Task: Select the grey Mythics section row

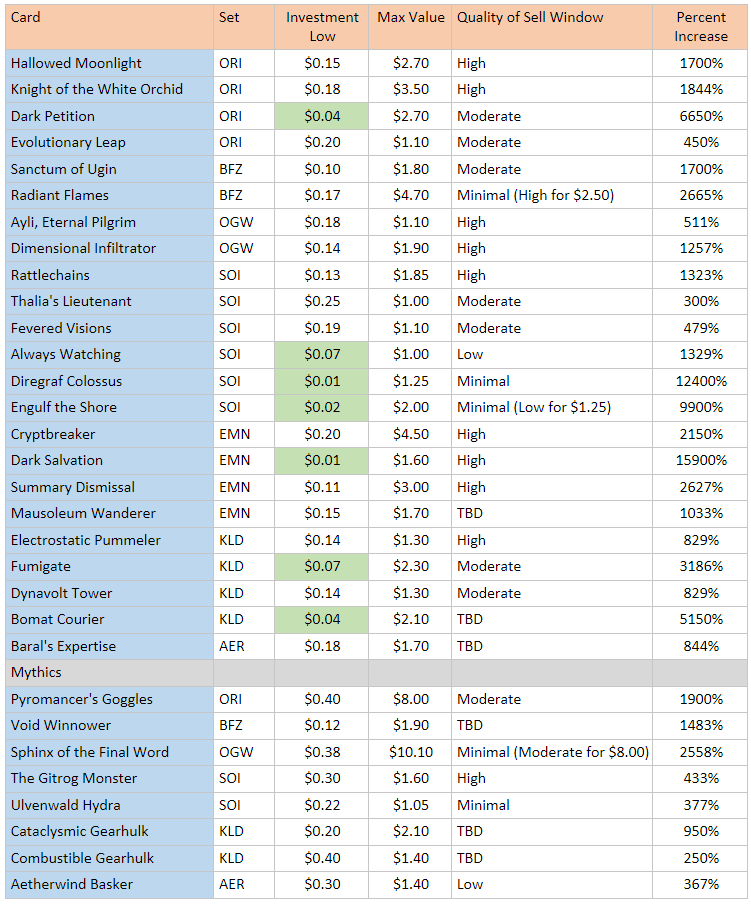Action: click(x=375, y=673)
